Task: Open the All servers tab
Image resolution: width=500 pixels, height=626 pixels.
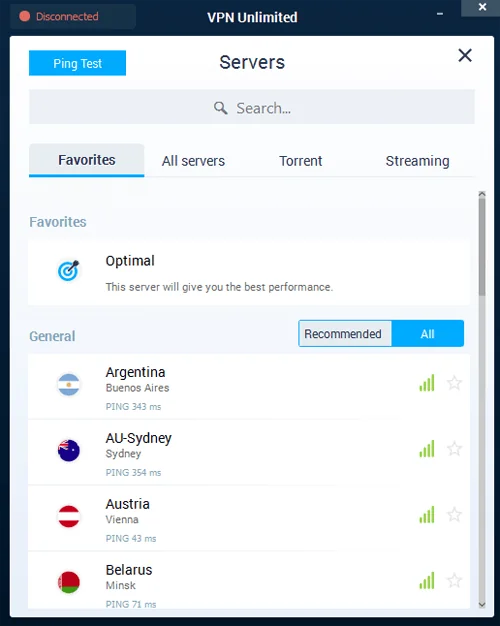Action: tap(193, 161)
